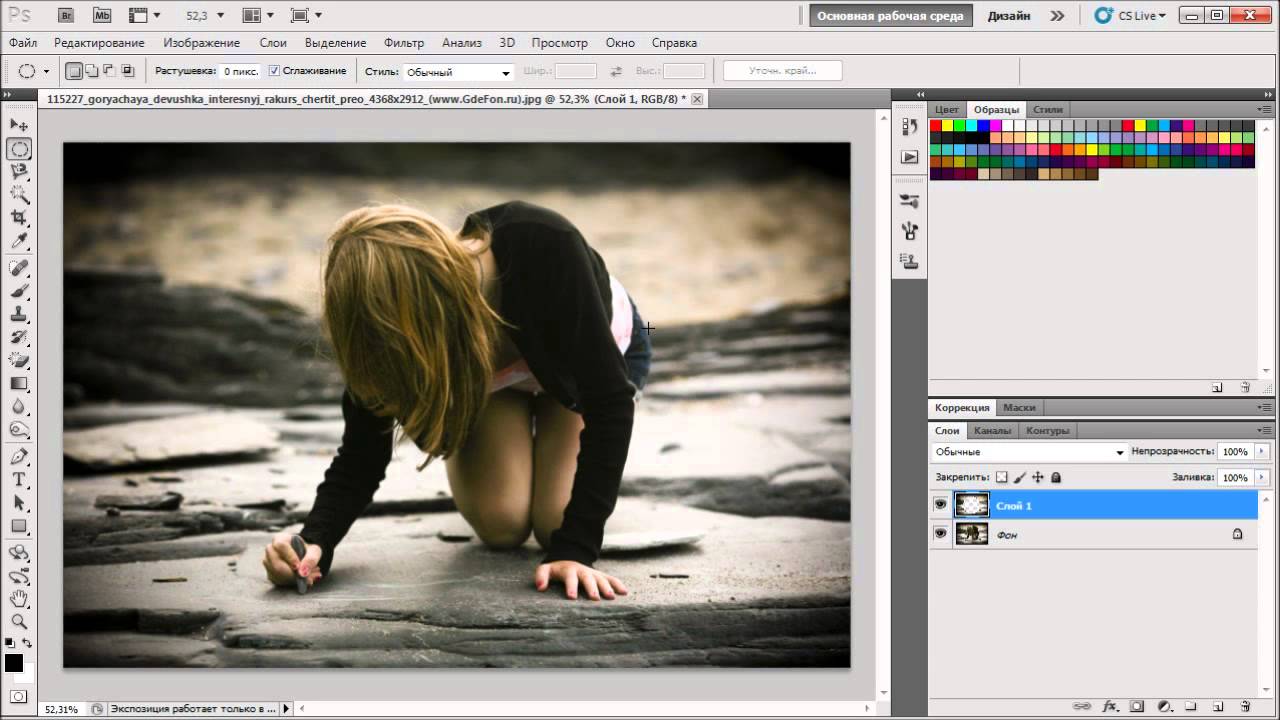Hide layer Слой 1 visibility eye
This screenshot has height=720, width=1280.
[x=940, y=505]
